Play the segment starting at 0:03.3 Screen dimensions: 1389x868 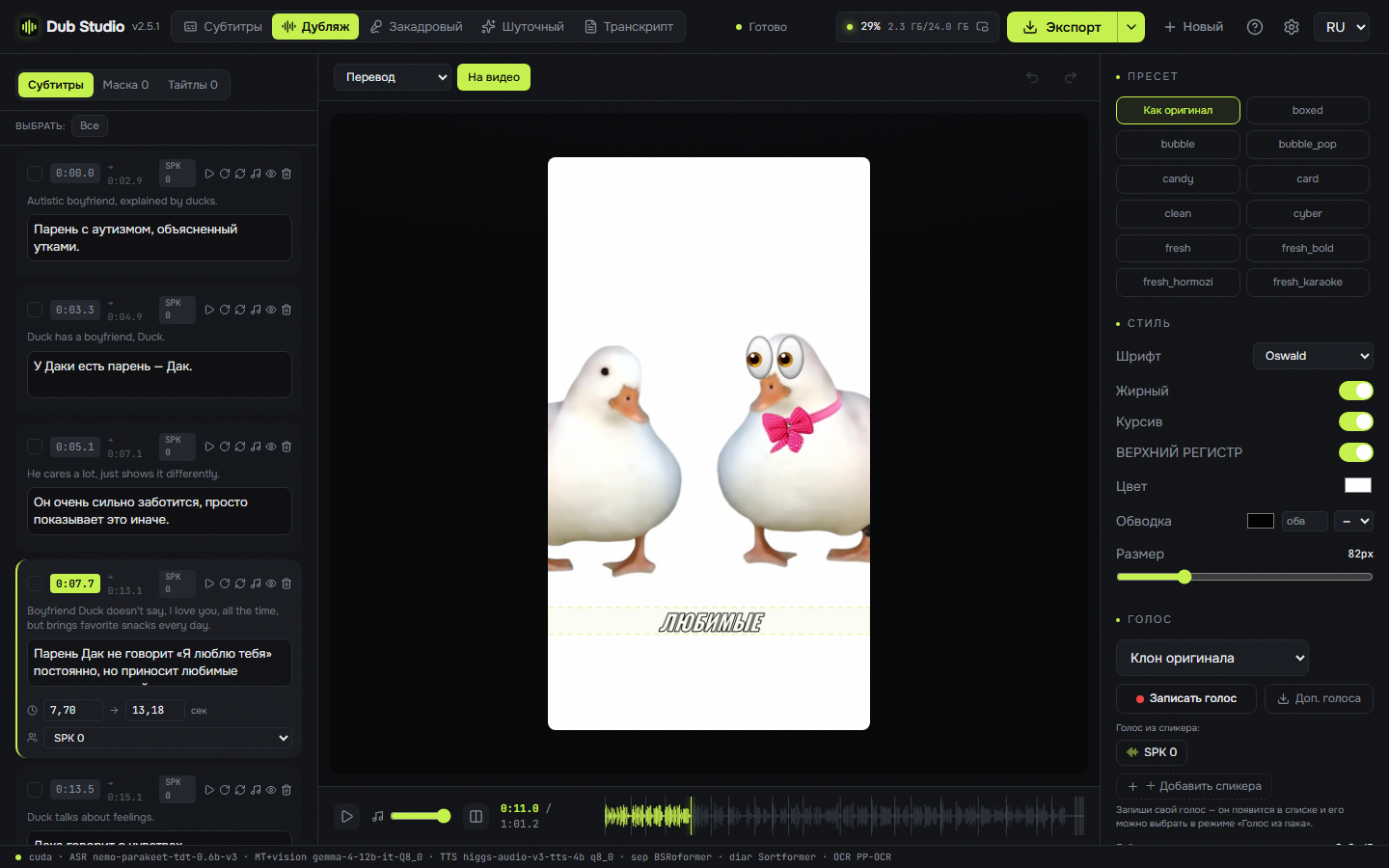coord(209,310)
